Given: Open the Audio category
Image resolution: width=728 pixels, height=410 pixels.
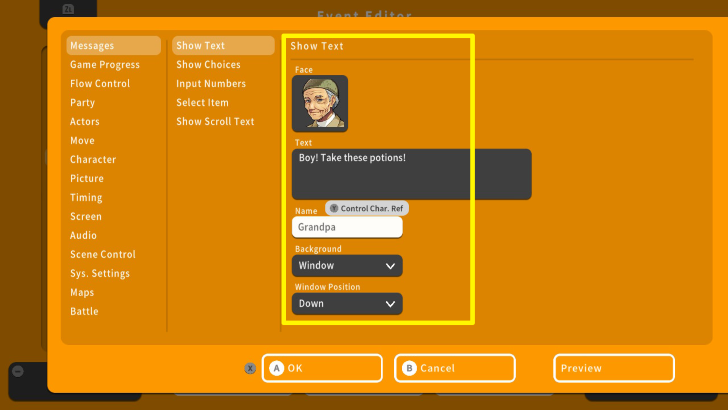Looking at the screenshot, I should tap(83, 236).
